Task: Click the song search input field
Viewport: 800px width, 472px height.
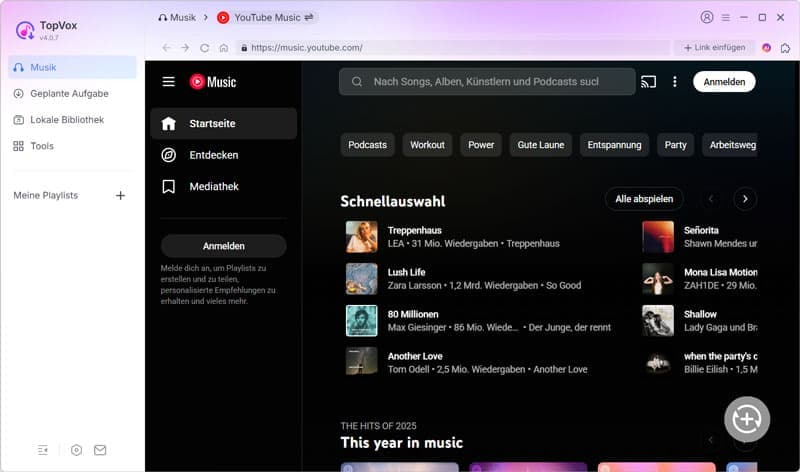Action: pos(487,82)
